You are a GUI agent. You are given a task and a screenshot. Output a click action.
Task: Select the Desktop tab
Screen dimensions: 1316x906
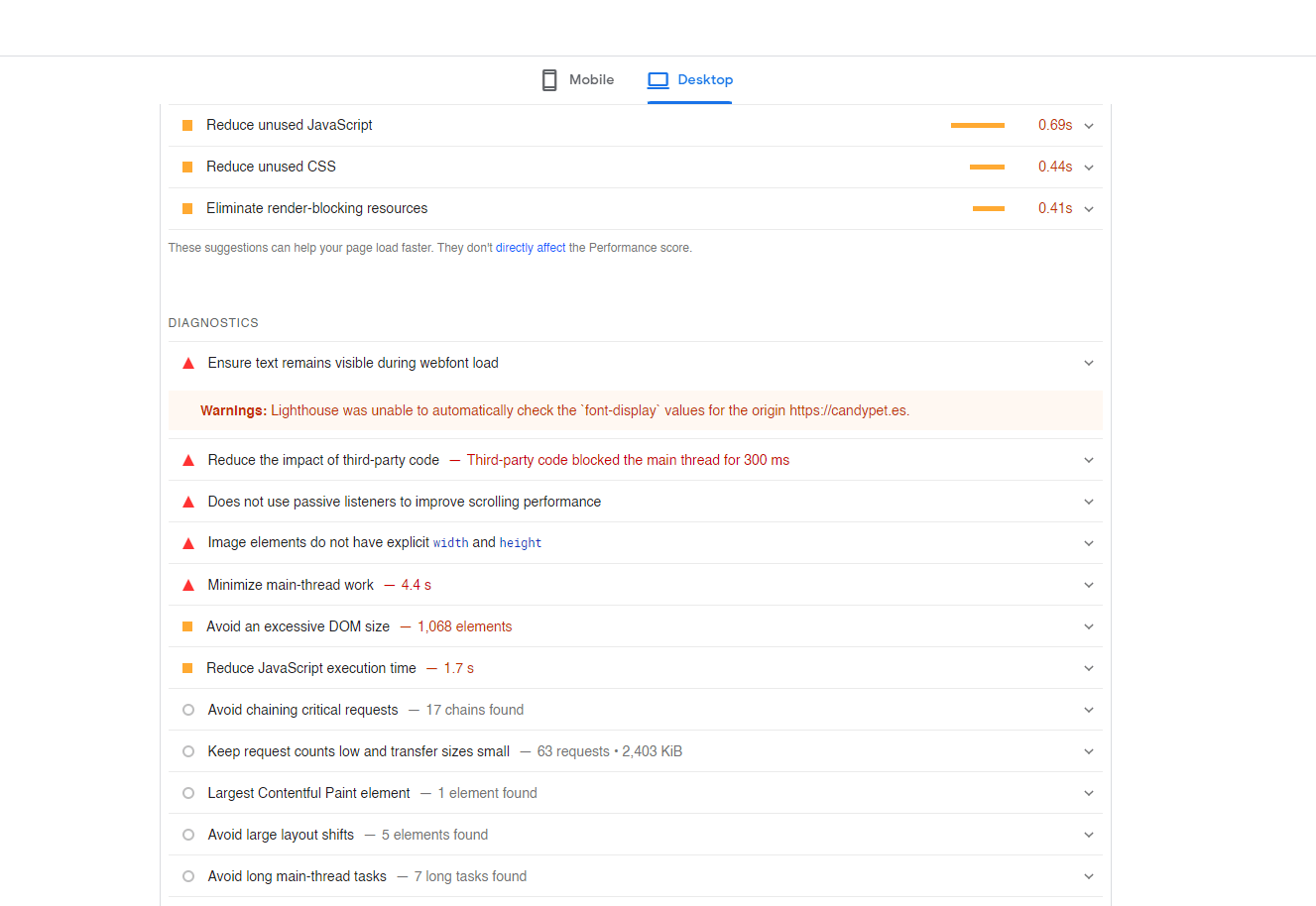pos(690,80)
